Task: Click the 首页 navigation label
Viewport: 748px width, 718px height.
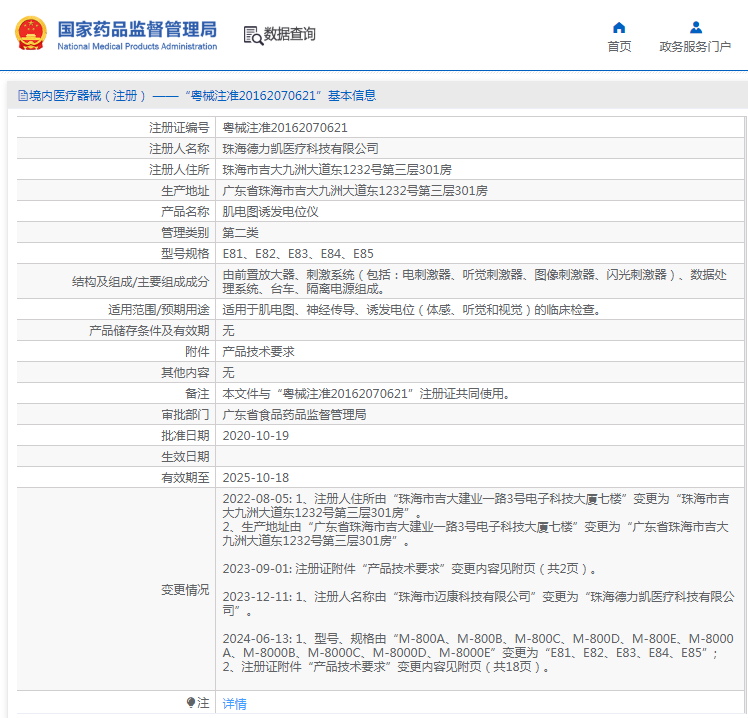Action: (x=619, y=47)
